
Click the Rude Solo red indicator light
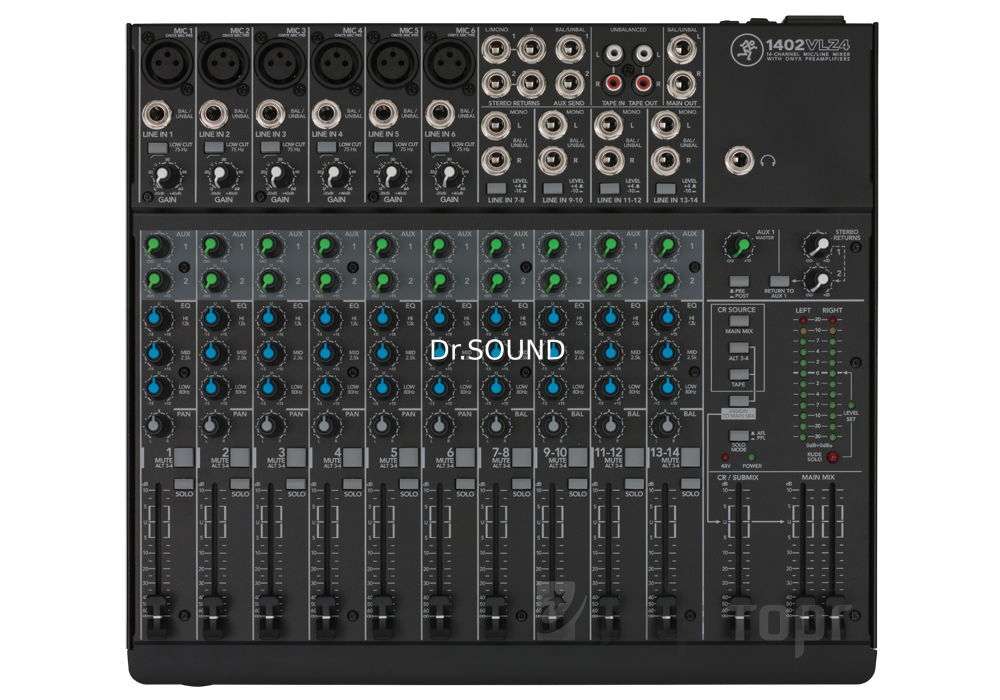coord(832,457)
